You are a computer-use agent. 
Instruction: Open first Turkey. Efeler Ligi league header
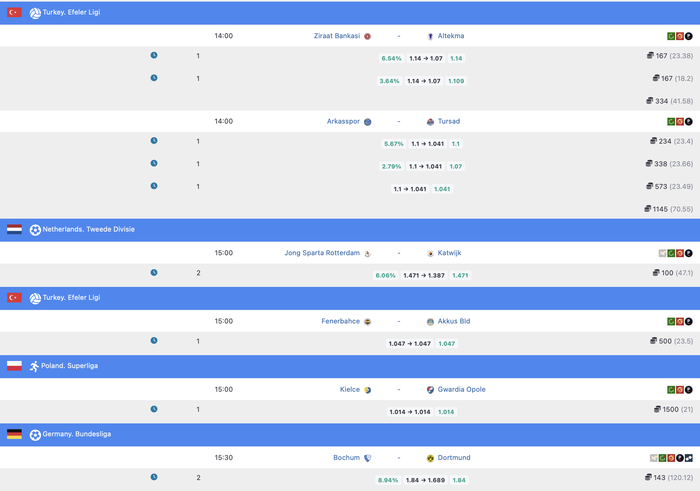coord(71,12)
